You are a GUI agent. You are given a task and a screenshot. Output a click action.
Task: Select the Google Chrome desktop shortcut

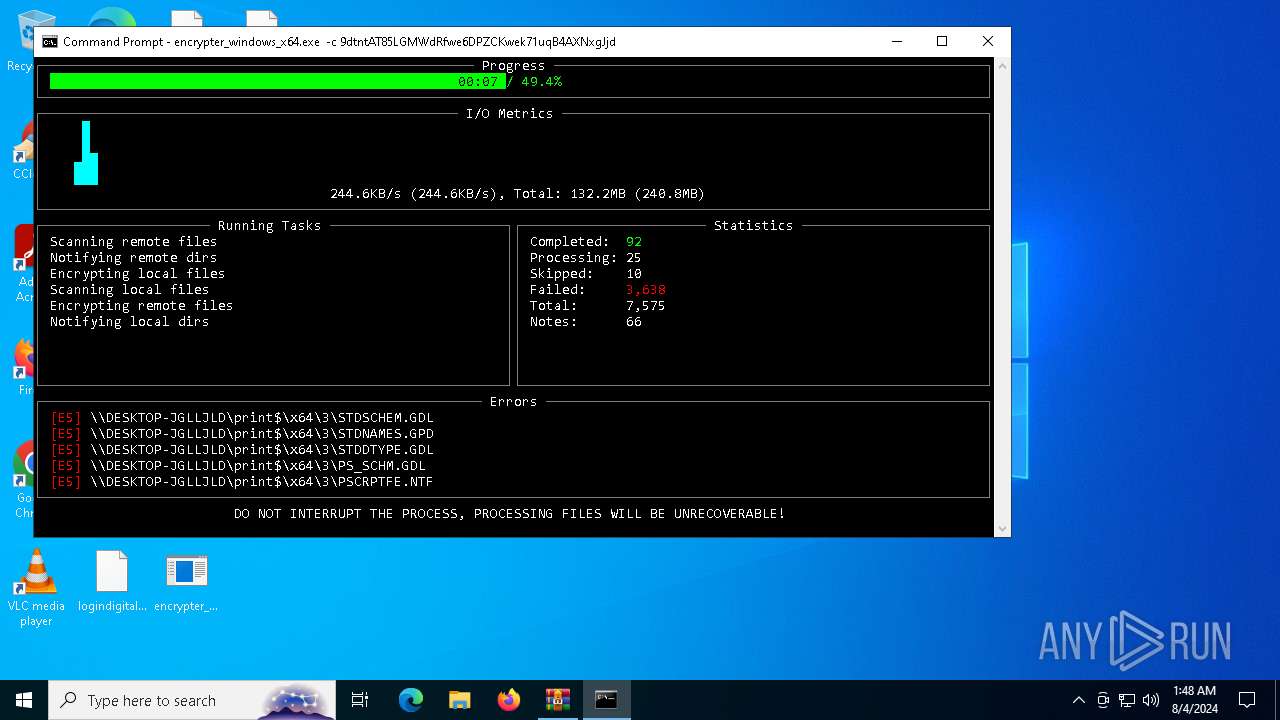22,480
